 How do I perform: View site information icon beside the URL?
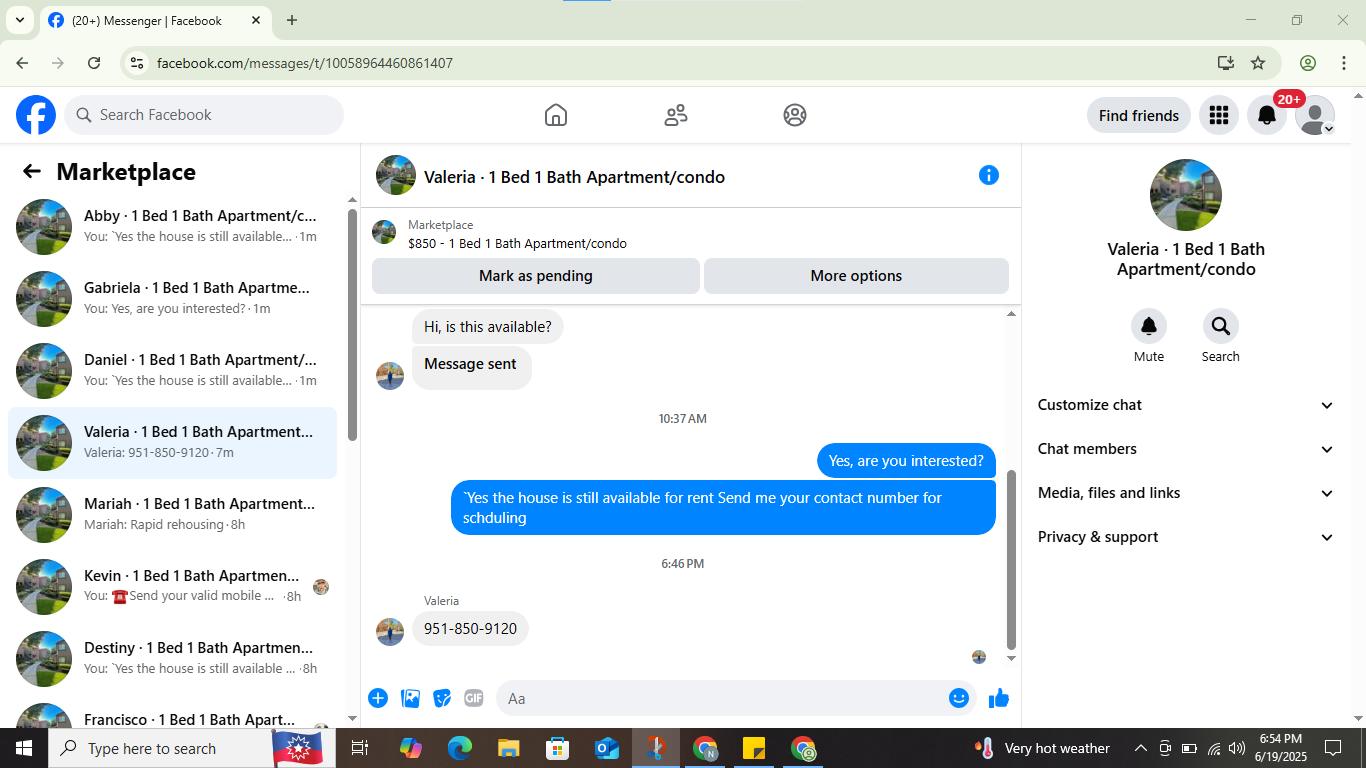pos(138,63)
